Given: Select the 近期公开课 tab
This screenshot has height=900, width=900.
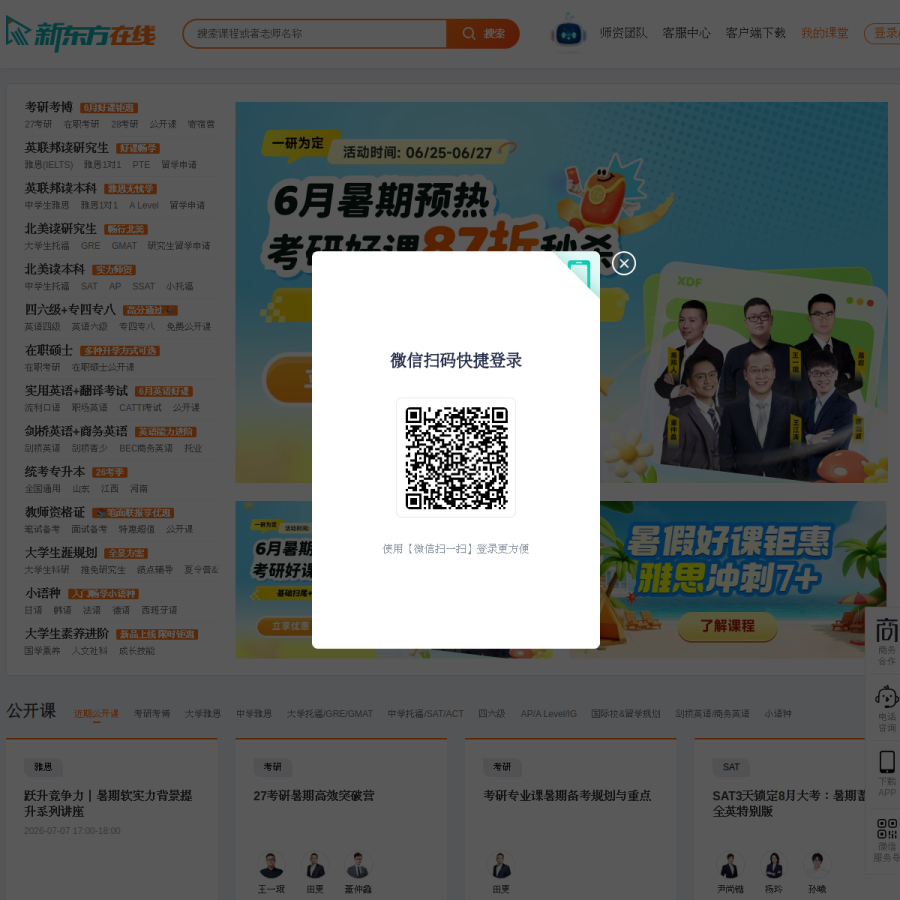Looking at the screenshot, I should pos(96,713).
